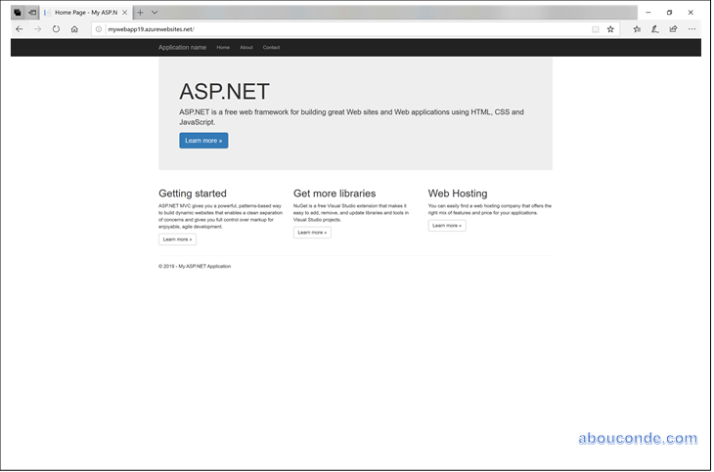
Task: Add page to favorites with star icon
Action: click(x=610, y=29)
